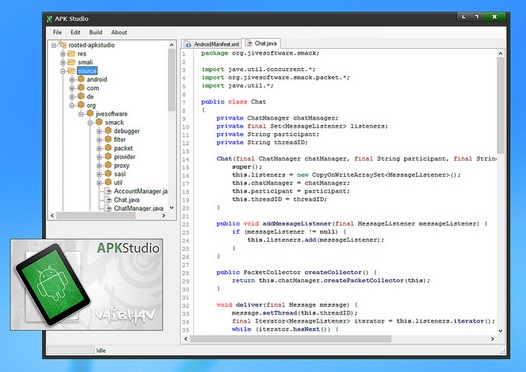This screenshot has width=526, height=372.
Task: Expand the filter package node
Action: [x=99, y=140]
